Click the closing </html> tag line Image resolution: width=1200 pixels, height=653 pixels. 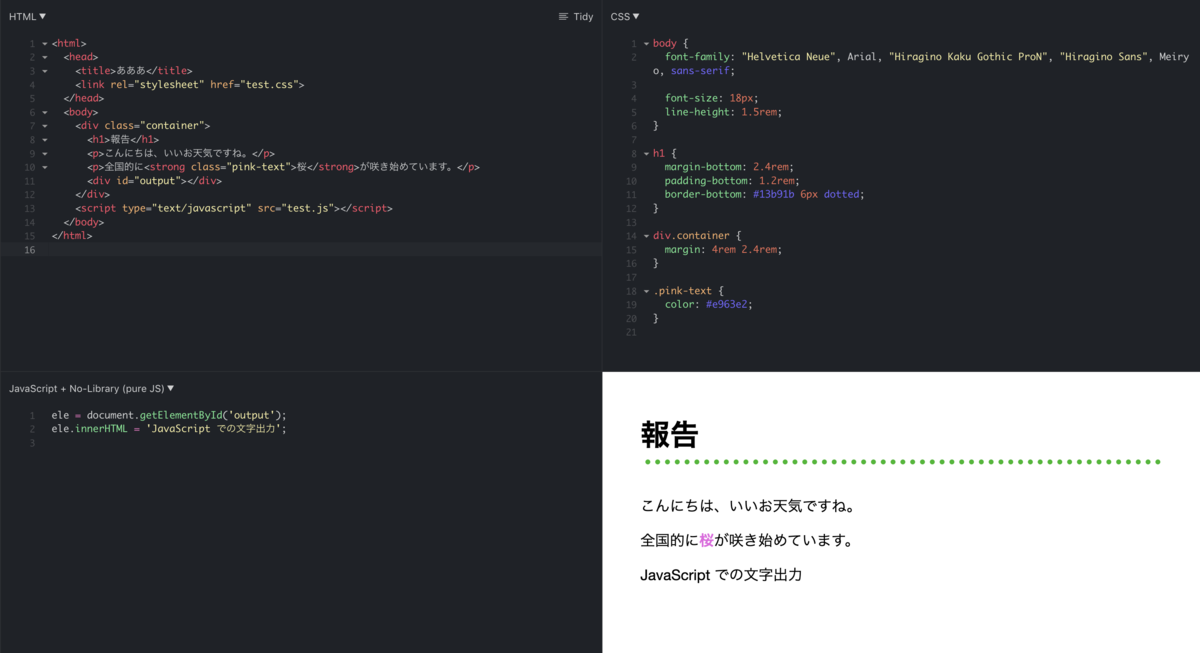72,236
